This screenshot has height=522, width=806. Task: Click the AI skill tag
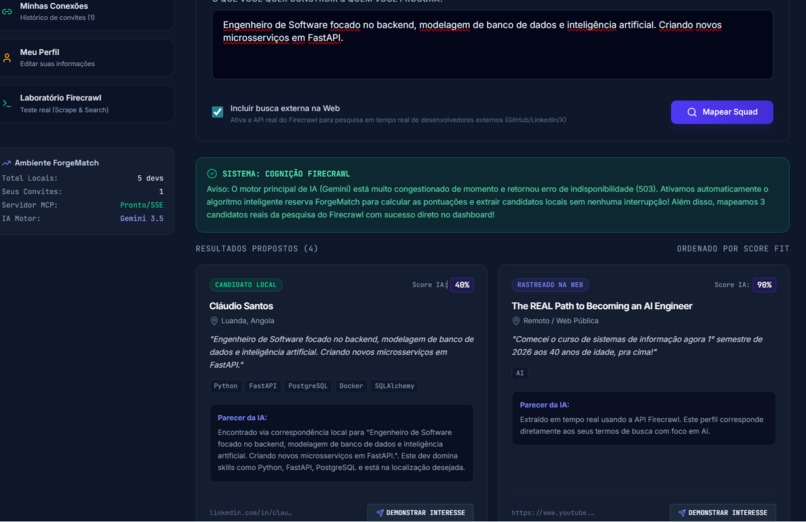coord(520,373)
